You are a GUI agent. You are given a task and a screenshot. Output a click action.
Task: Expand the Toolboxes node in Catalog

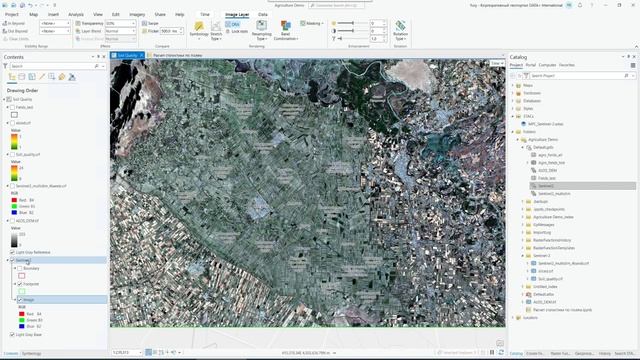(x=513, y=93)
